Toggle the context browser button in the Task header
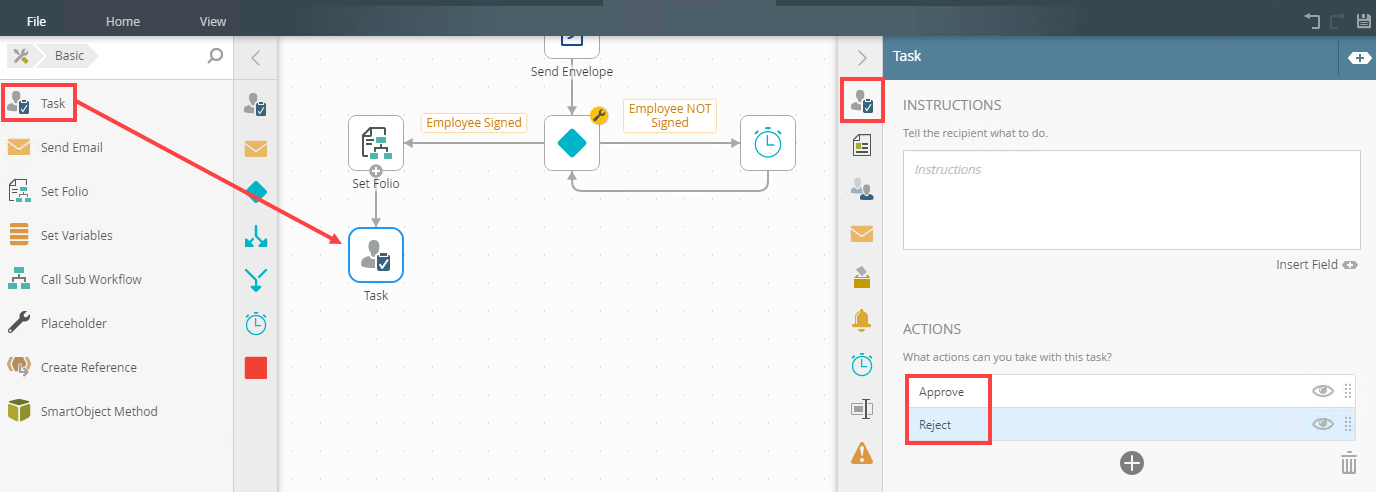Image resolution: width=1376 pixels, height=492 pixels. pos(1359,58)
